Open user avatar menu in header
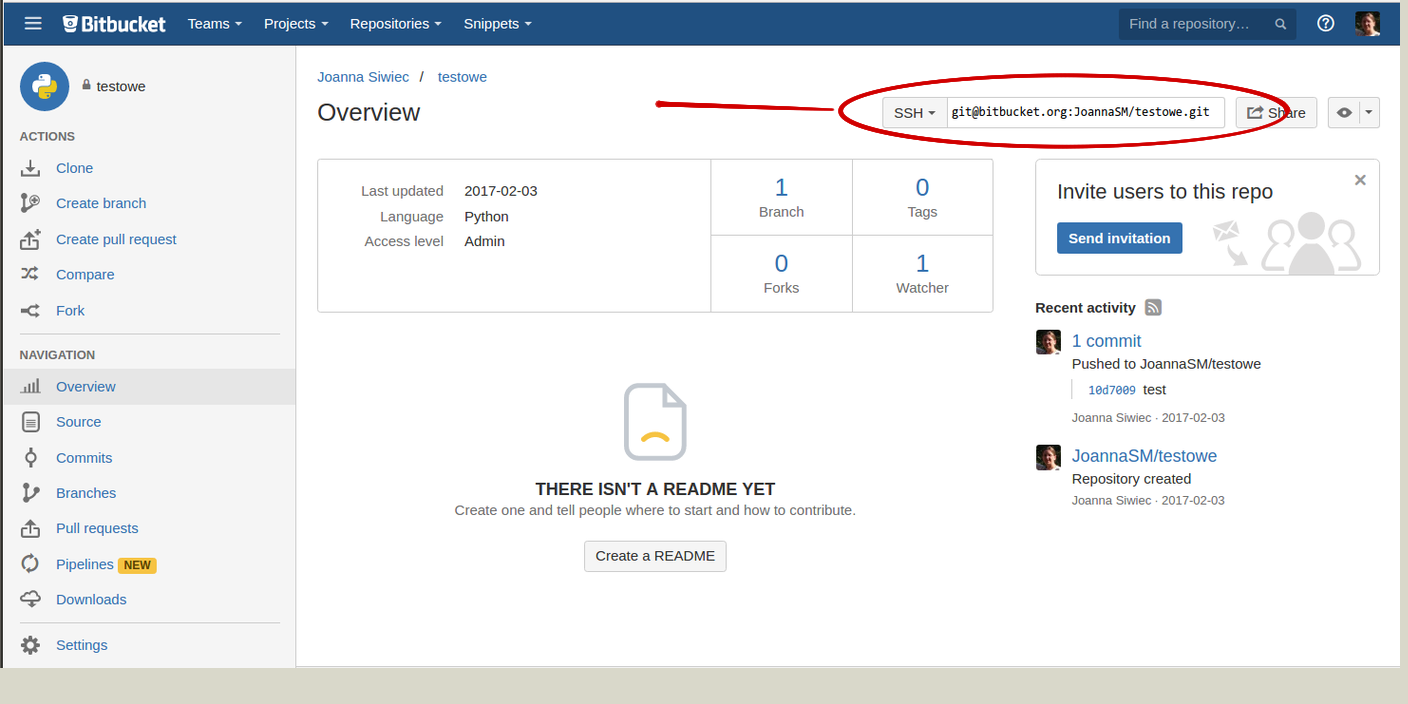Screen dimensions: 1408x704 [1367, 23]
